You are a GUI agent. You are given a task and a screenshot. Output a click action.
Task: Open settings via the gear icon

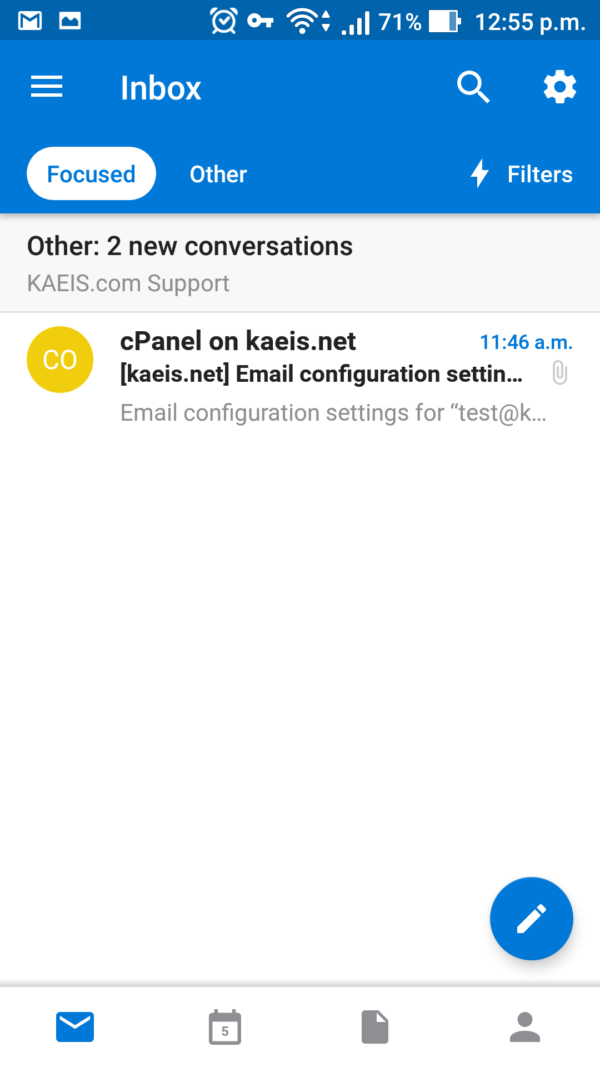[x=559, y=88]
